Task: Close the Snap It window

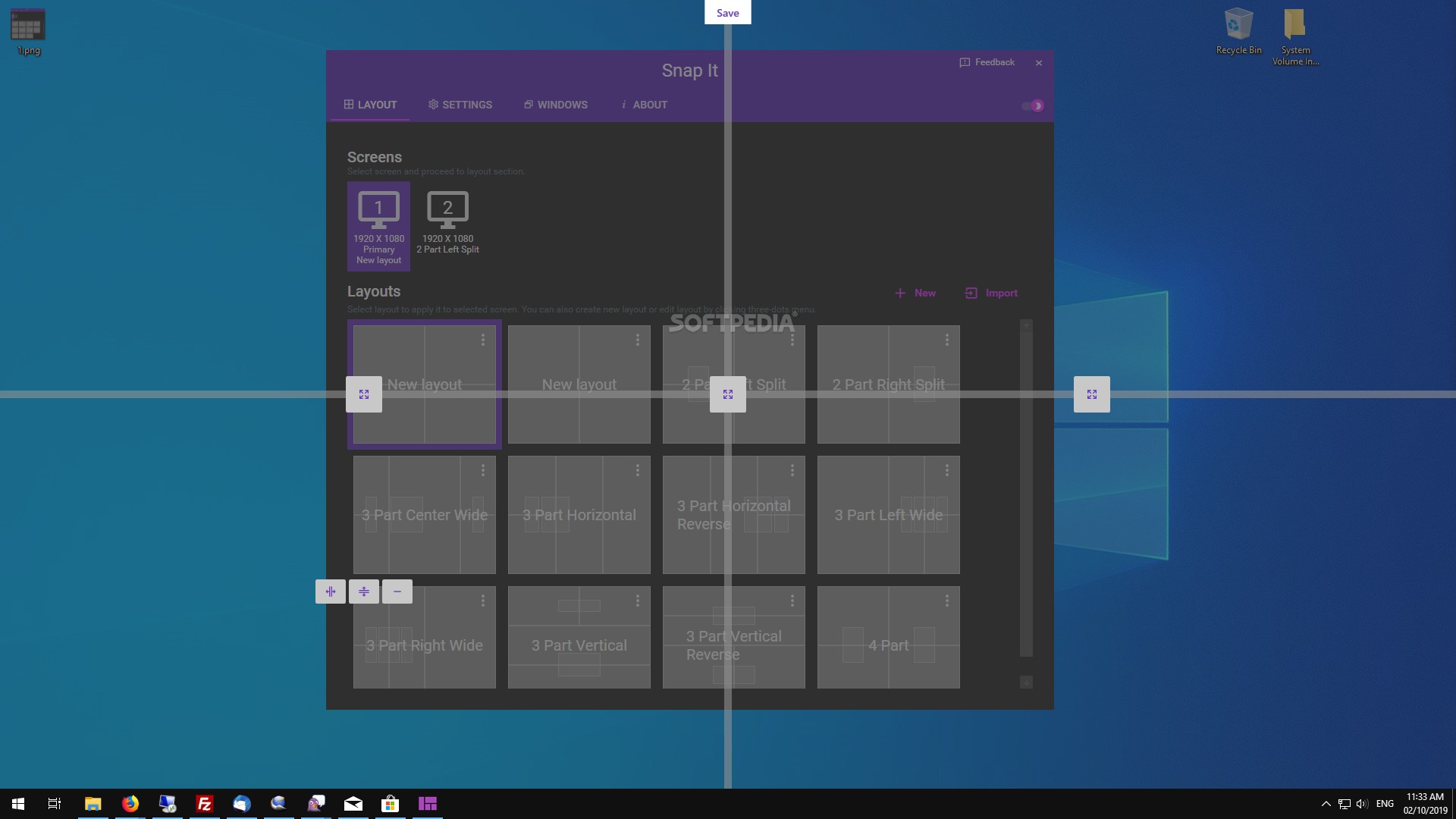Action: tap(1039, 63)
